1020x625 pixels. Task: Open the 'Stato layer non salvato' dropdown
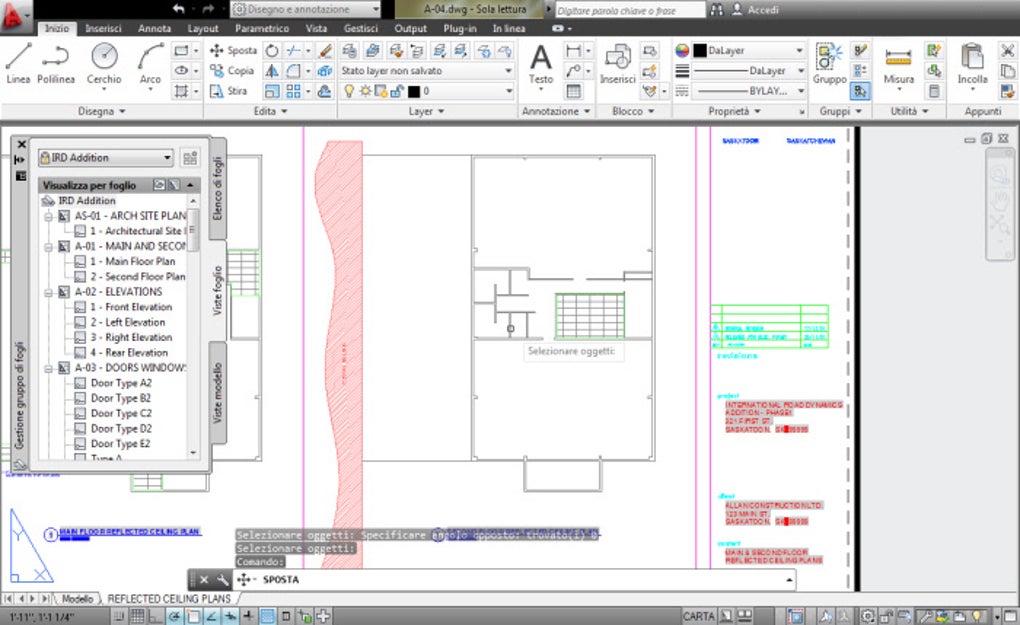click(x=427, y=71)
